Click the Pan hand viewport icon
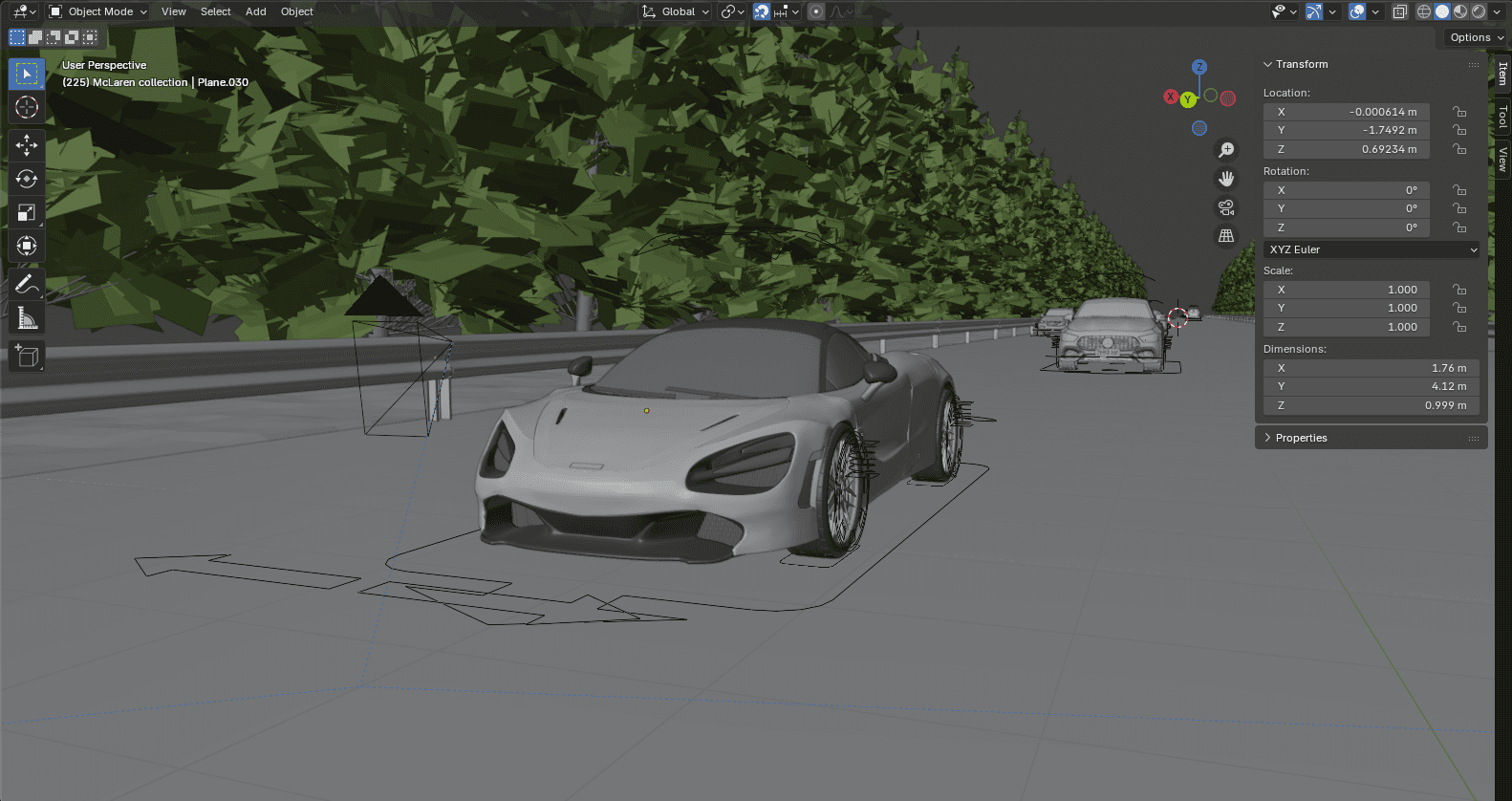The image size is (1512, 801). (x=1226, y=179)
